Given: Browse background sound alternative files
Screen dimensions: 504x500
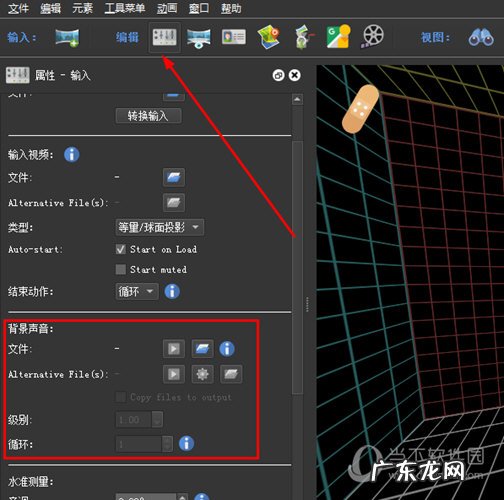Looking at the screenshot, I should pyautogui.click(x=231, y=374).
